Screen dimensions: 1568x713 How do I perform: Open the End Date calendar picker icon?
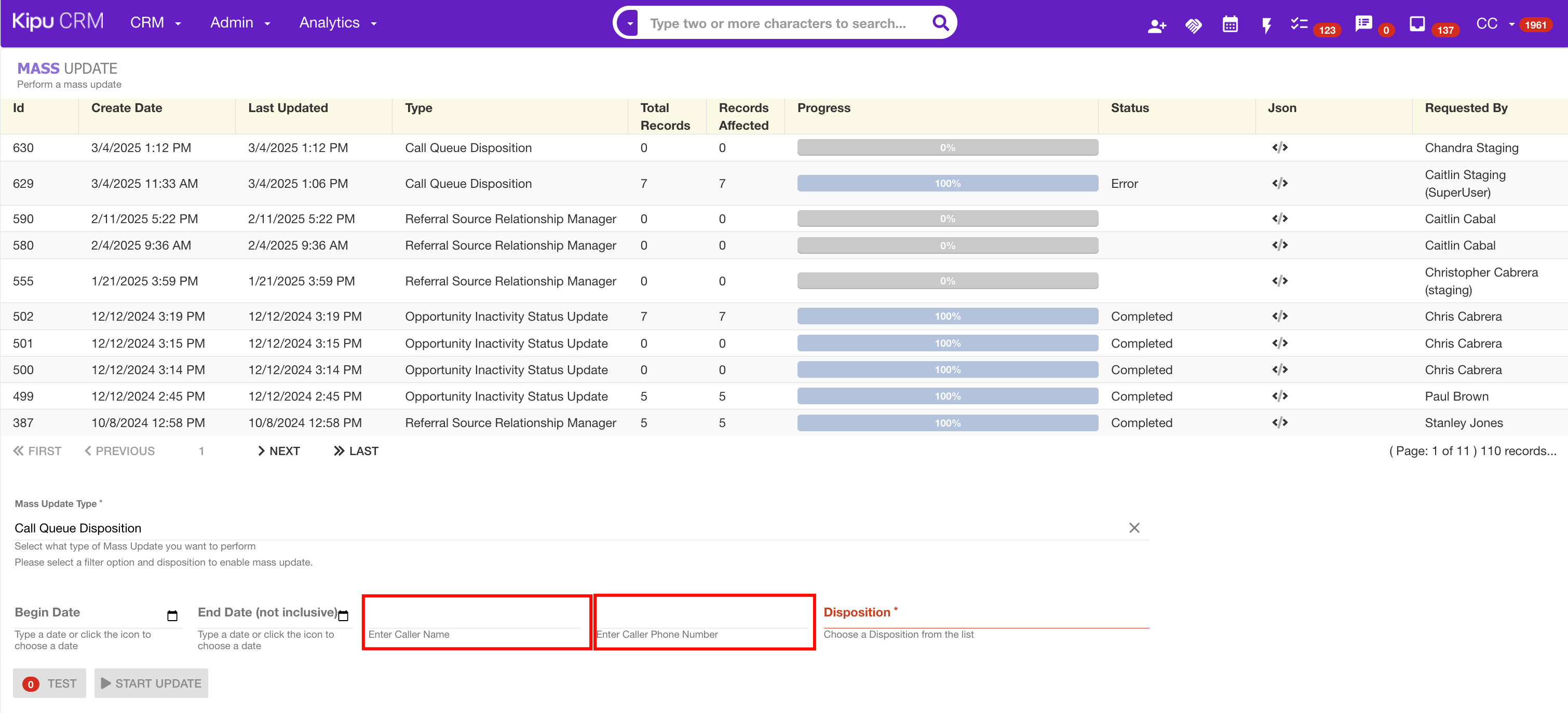coord(343,615)
